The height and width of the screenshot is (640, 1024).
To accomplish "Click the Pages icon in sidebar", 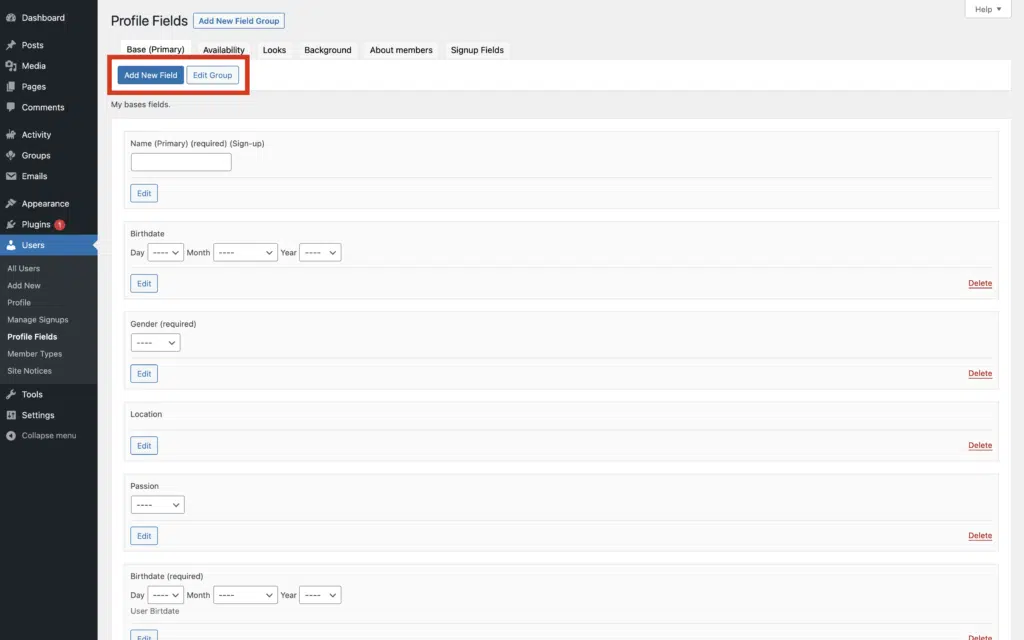I will coord(11,86).
